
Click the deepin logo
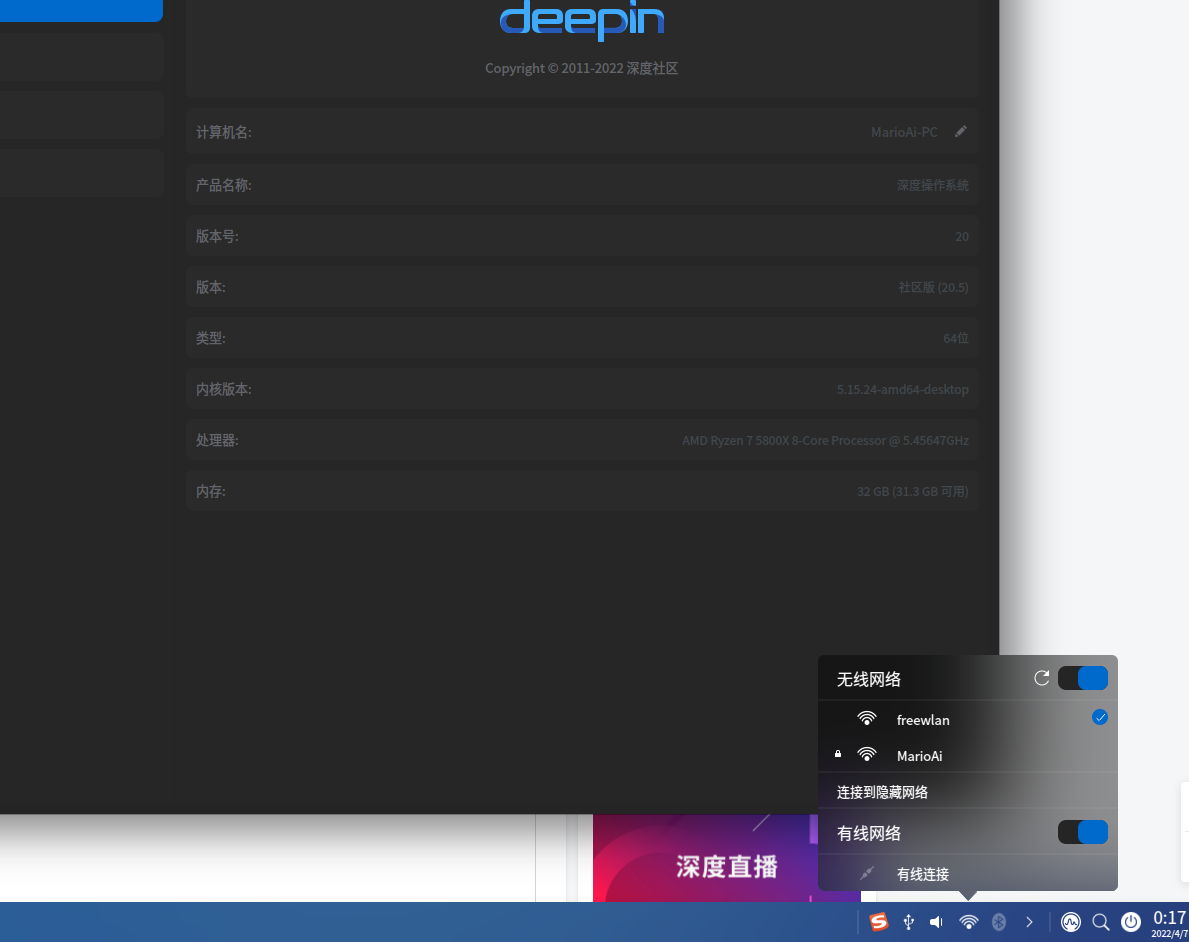tap(582, 19)
